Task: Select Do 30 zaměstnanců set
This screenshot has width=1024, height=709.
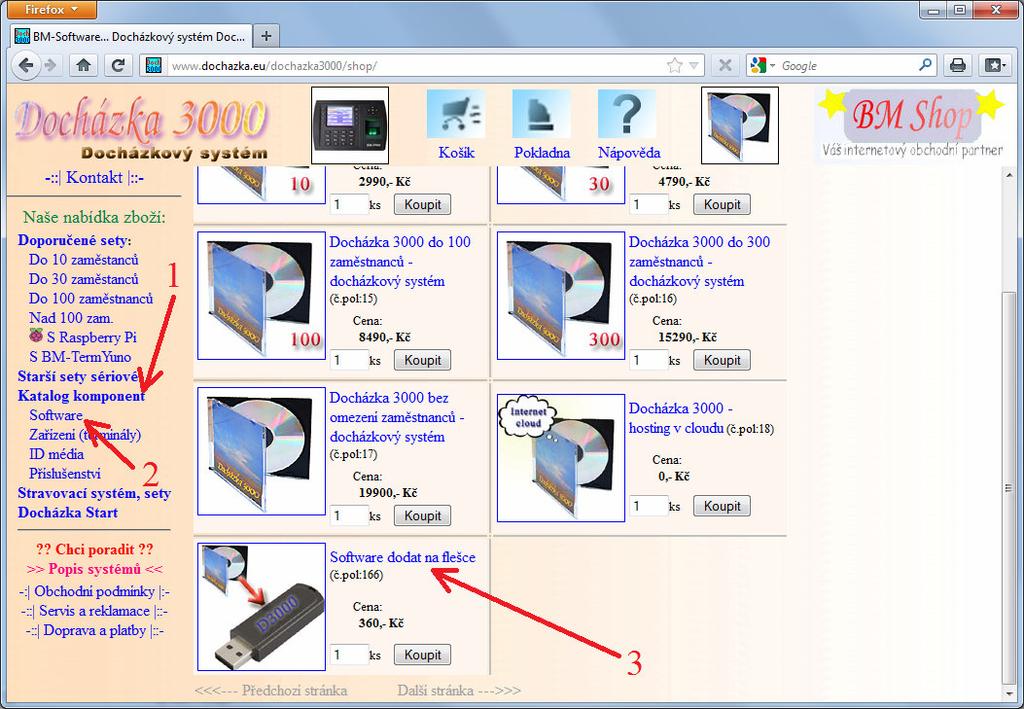Action: [84, 279]
